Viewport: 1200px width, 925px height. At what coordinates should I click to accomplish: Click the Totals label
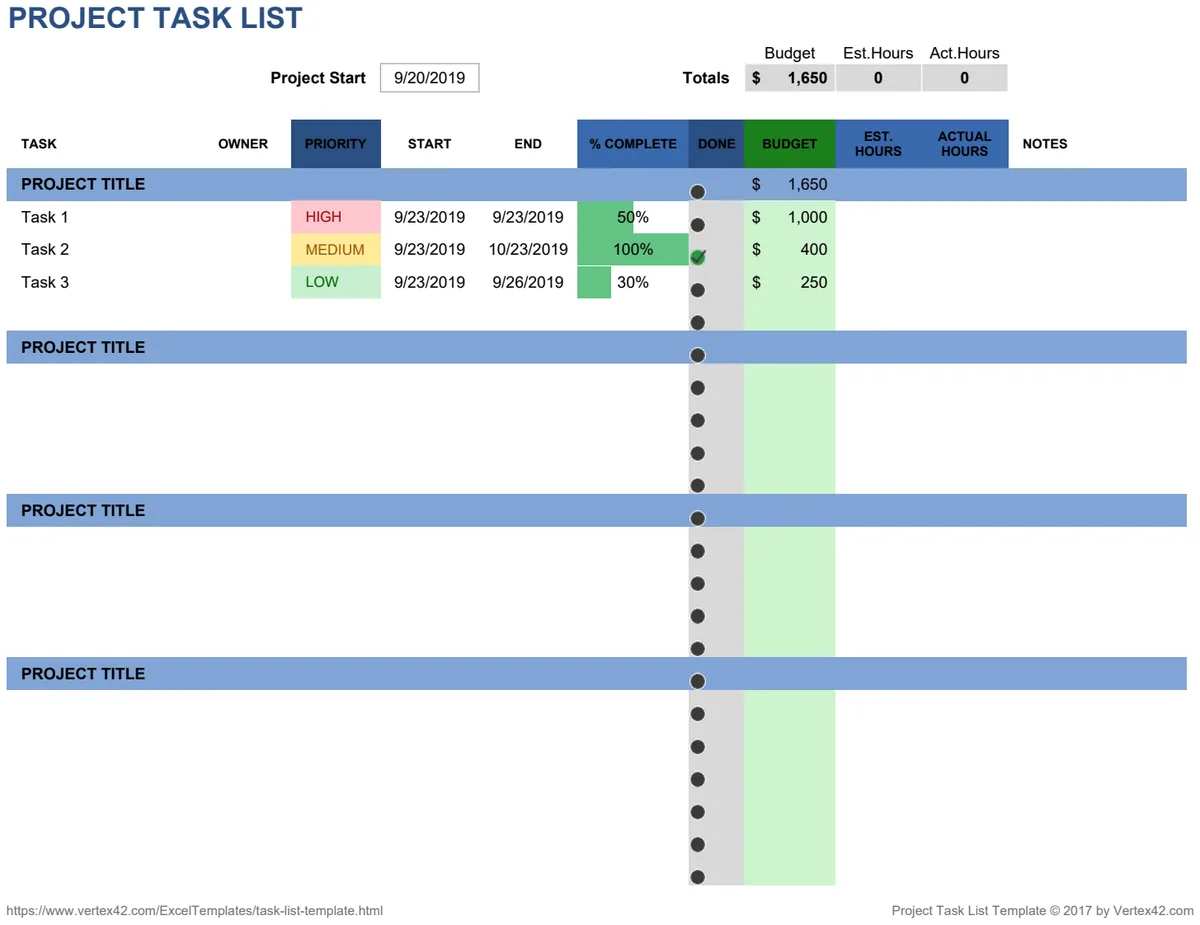click(706, 78)
